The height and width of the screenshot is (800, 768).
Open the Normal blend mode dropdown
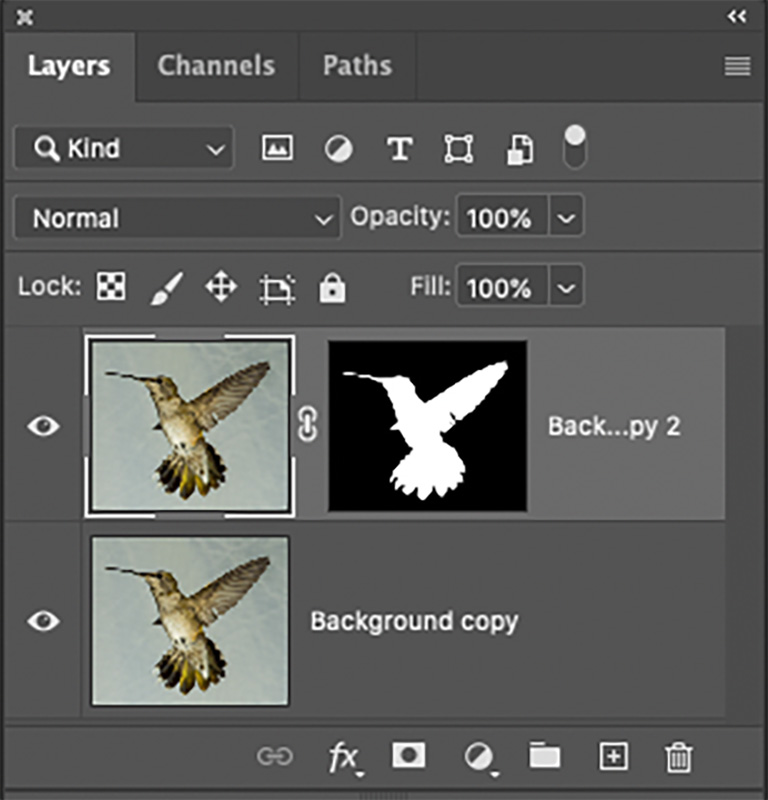click(x=176, y=218)
